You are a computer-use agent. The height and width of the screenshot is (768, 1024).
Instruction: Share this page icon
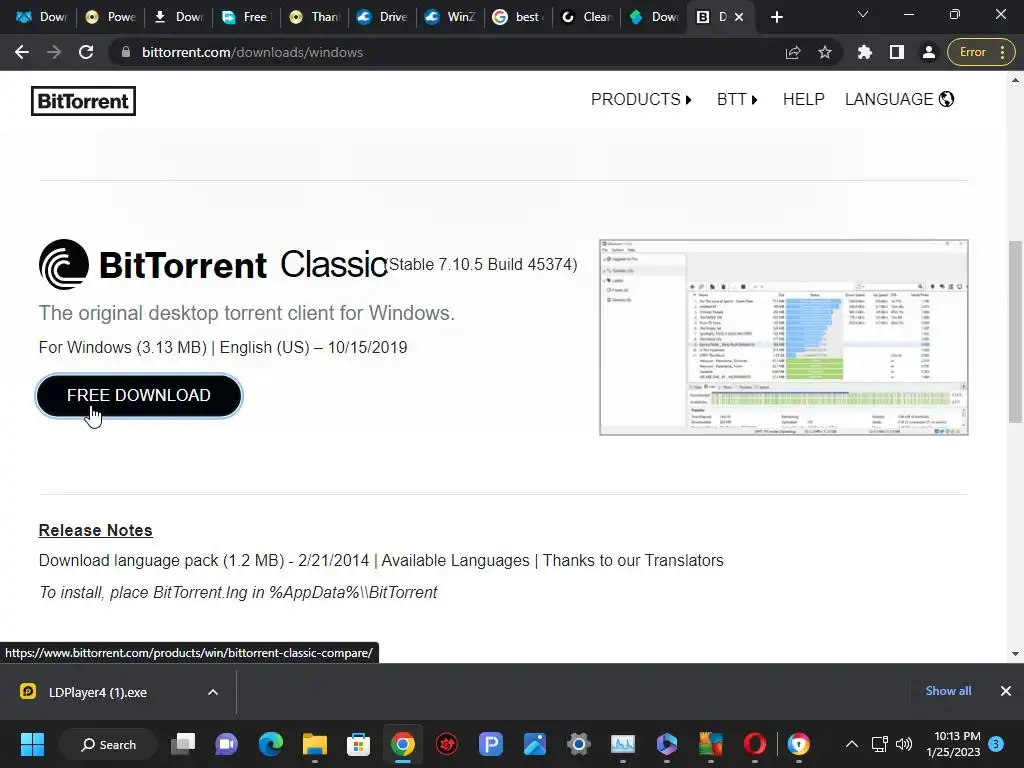coord(793,52)
